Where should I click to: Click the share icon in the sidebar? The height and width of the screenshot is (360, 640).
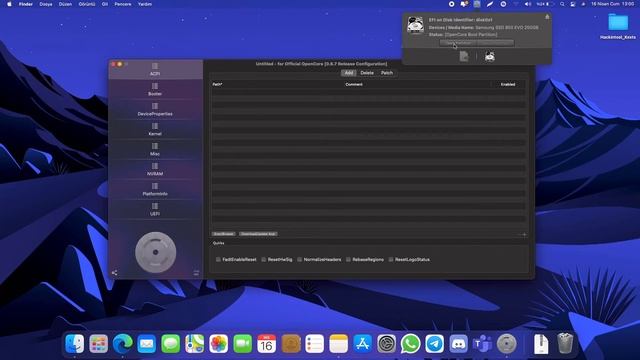coord(114,273)
